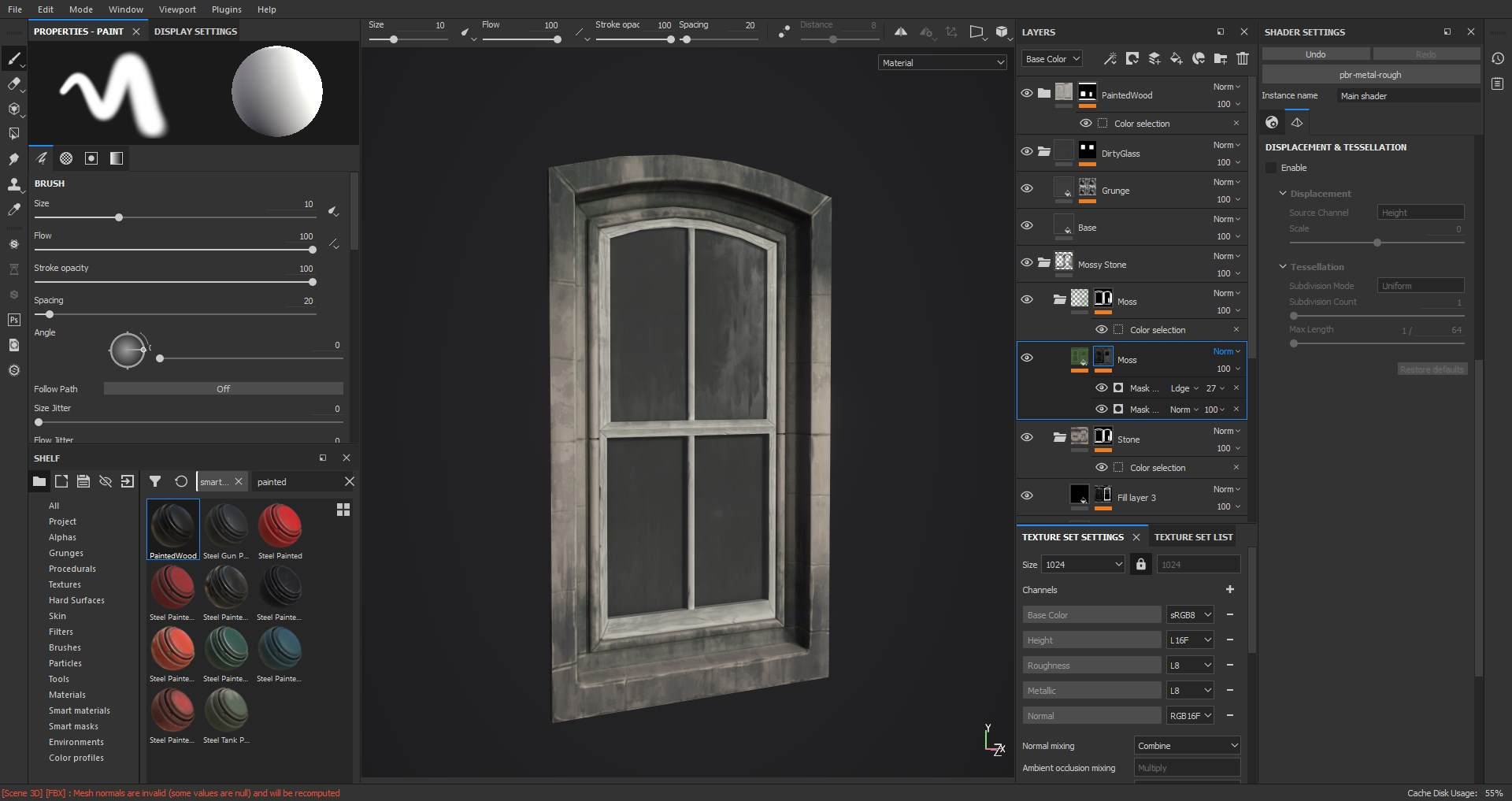1512x801 pixels.
Task: Open the Base Color channel dropdown in Layers
Action: pyautogui.click(x=1052, y=58)
